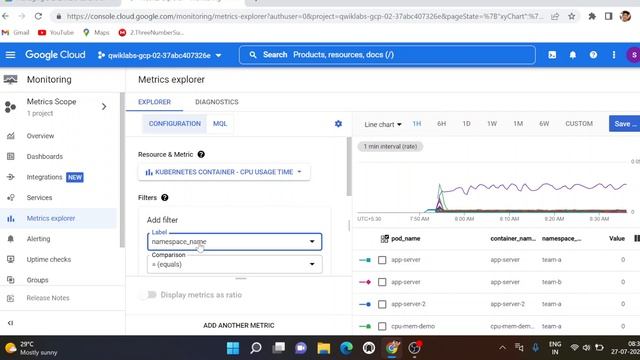Select the Configuration tab

tap(175, 124)
